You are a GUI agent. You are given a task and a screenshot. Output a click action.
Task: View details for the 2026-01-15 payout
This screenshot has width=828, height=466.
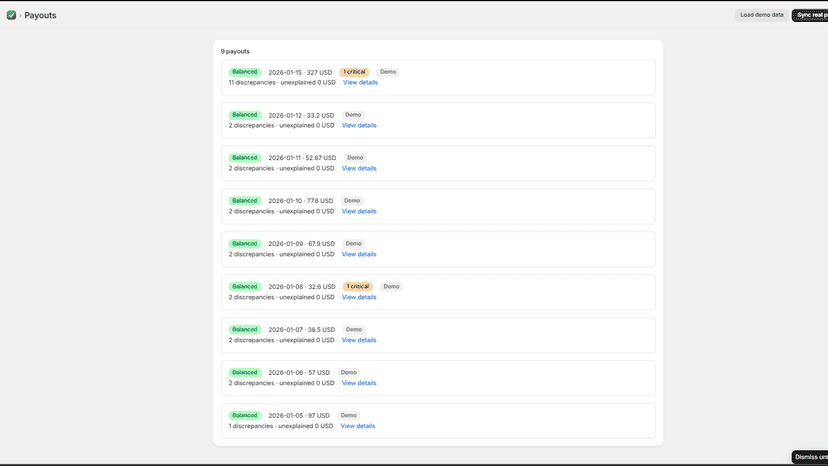(x=360, y=82)
